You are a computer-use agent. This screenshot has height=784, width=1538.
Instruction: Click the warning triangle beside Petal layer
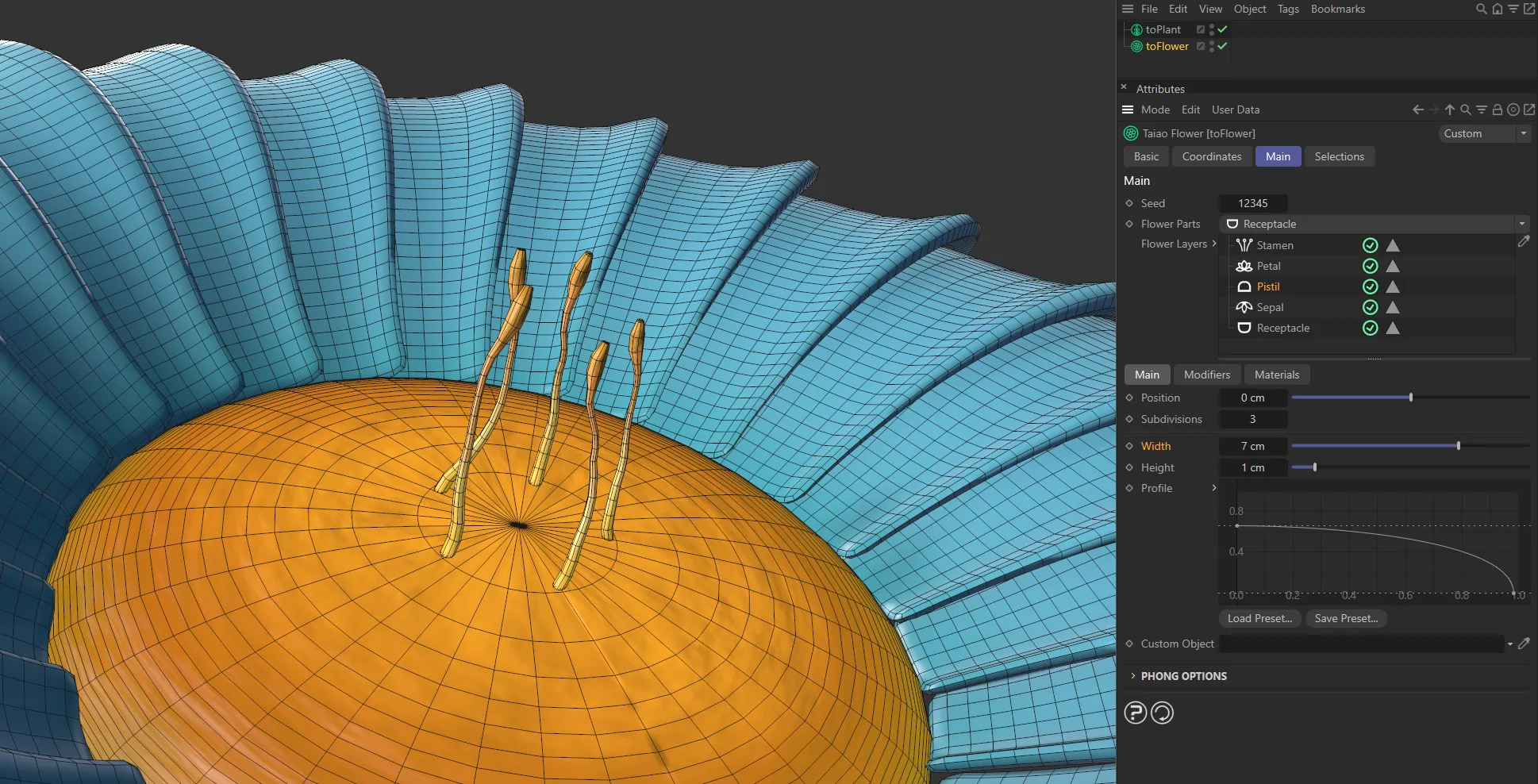(x=1393, y=266)
